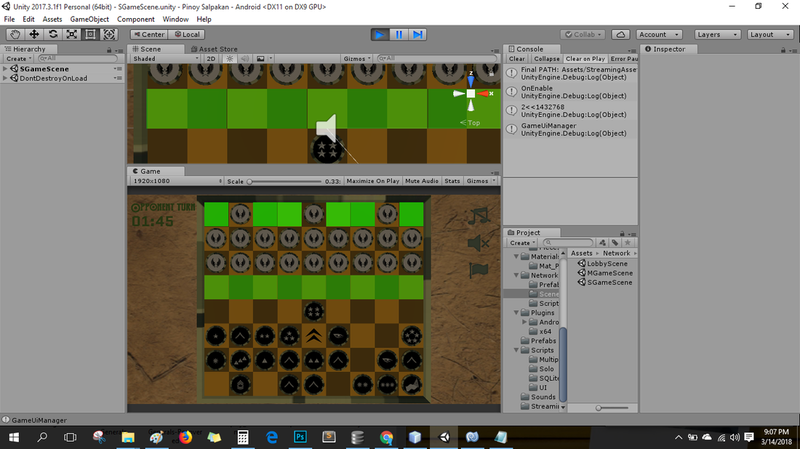The width and height of the screenshot is (800, 449).
Task: Open the Layers dropdown
Action: (x=717, y=34)
